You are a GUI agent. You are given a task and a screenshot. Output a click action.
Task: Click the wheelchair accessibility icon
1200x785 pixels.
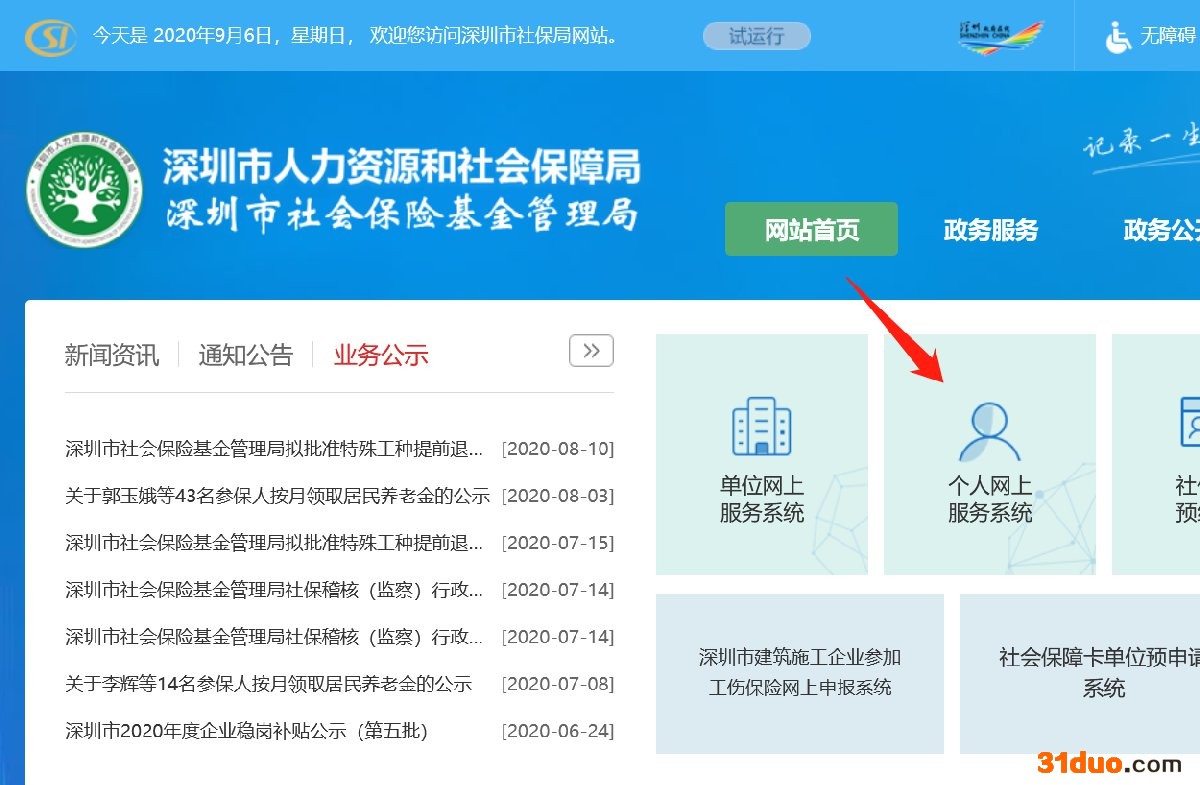1118,37
